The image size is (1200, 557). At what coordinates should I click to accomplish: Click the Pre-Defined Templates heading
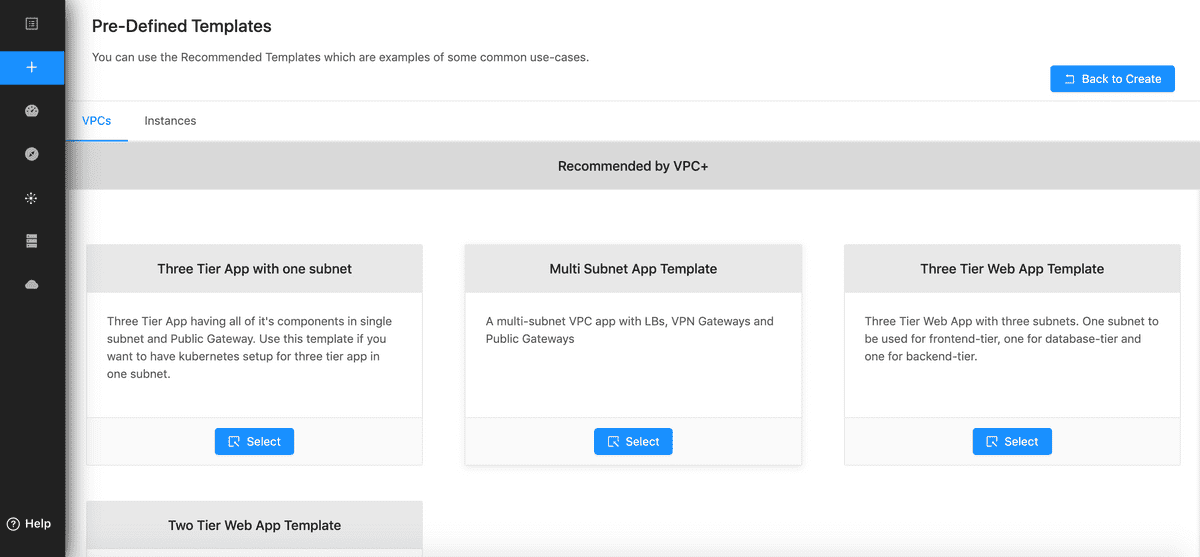click(x=181, y=26)
